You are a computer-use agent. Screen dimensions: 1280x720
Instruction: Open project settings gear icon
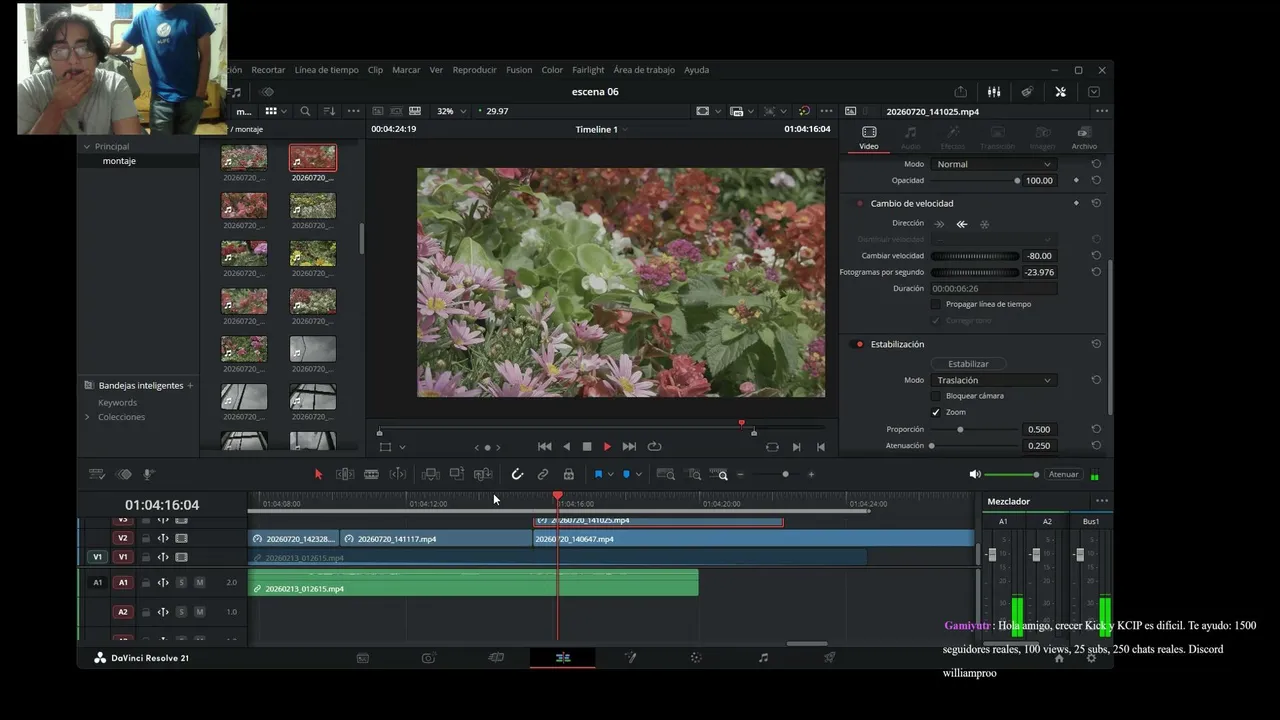click(1091, 658)
